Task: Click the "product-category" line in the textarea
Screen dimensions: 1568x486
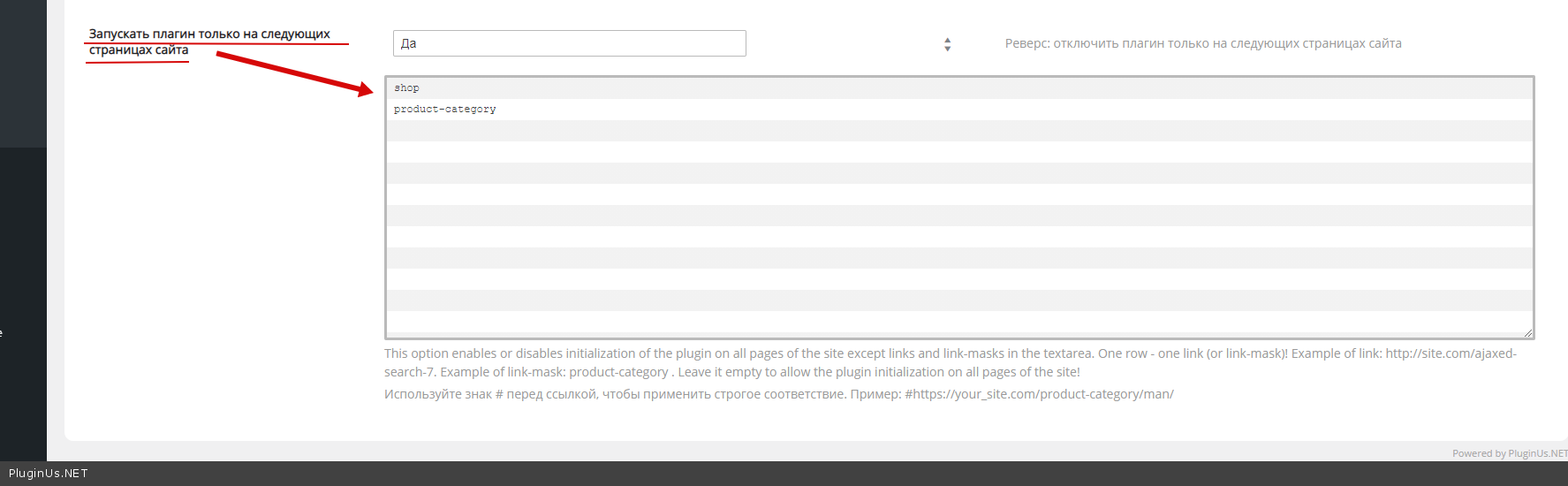Action: coord(445,110)
